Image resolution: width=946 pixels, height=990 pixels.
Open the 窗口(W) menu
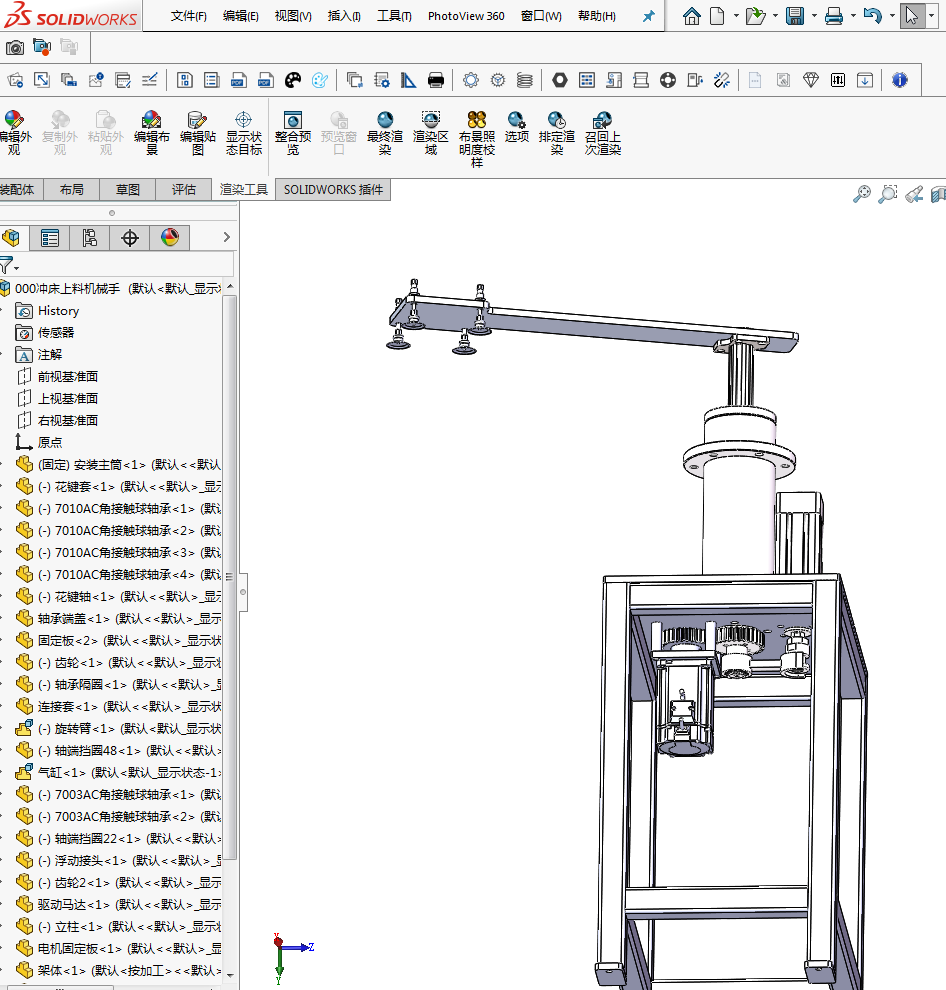click(541, 16)
